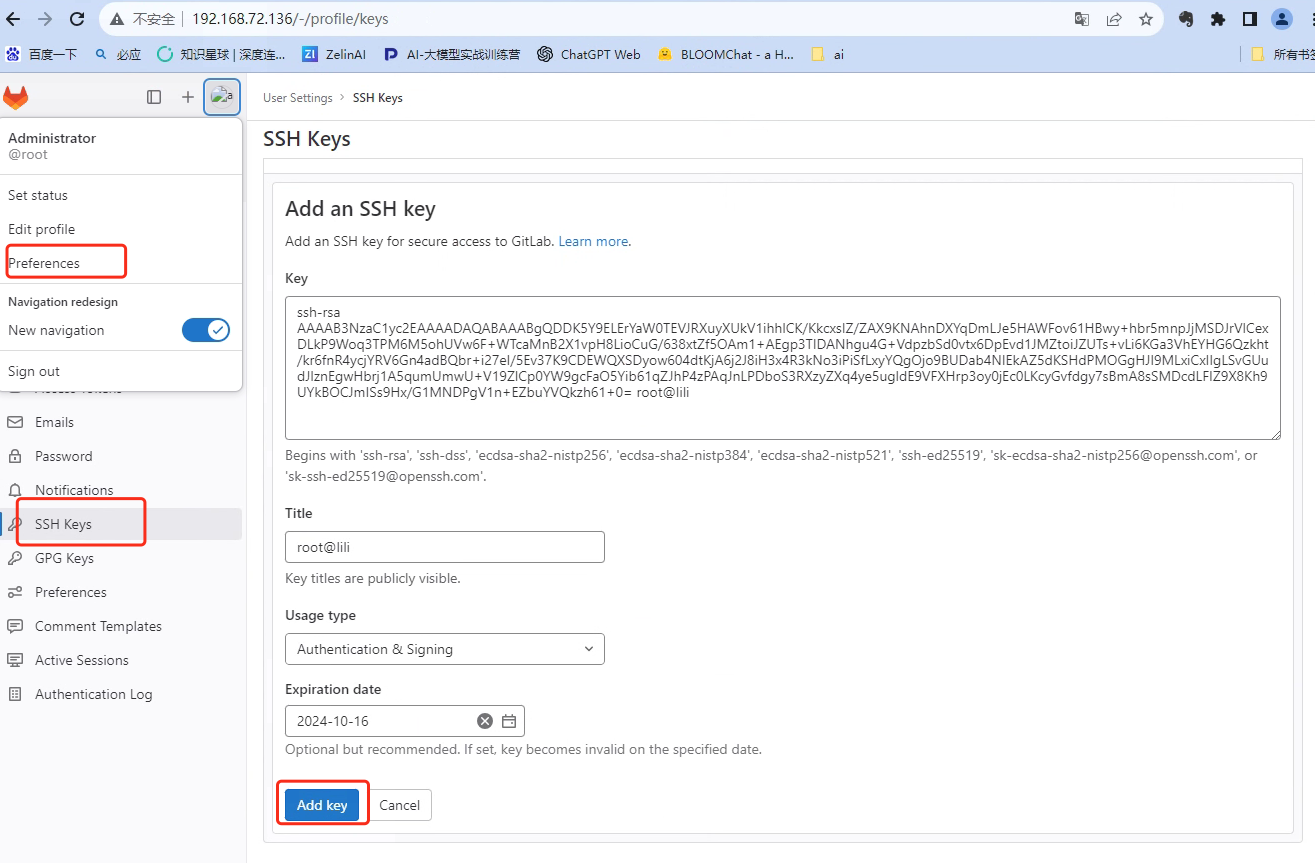Open the calendar icon in Expiration date field

click(x=508, y=720)
